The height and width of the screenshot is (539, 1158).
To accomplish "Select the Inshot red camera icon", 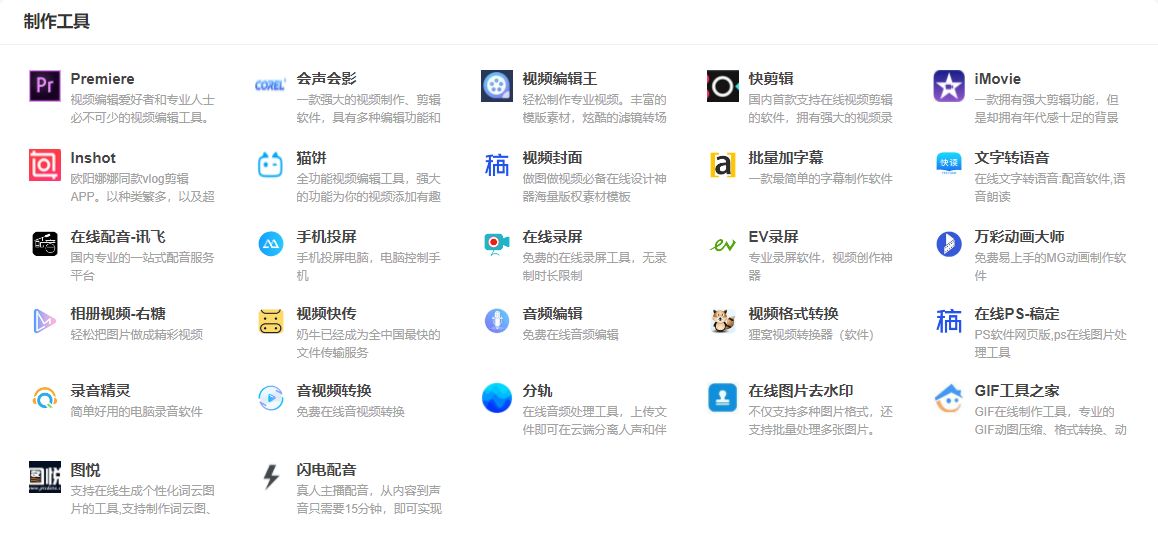I will (x=45, y=165).
